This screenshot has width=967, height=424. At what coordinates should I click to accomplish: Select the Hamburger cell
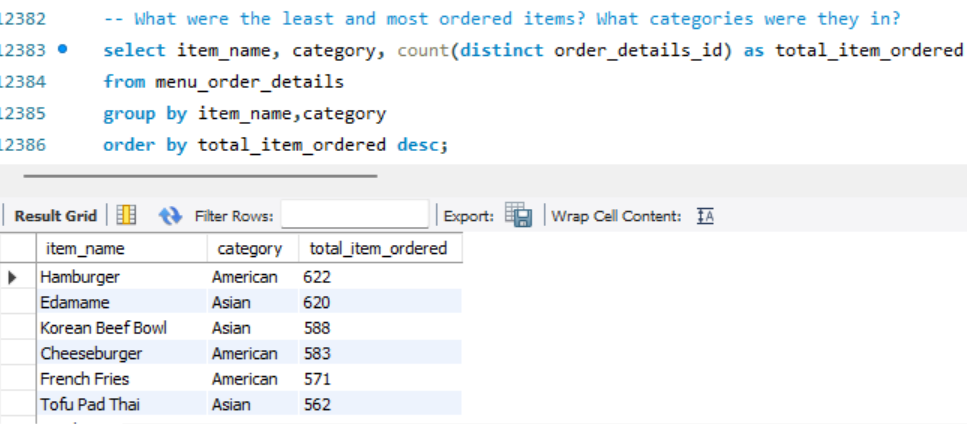122,277
